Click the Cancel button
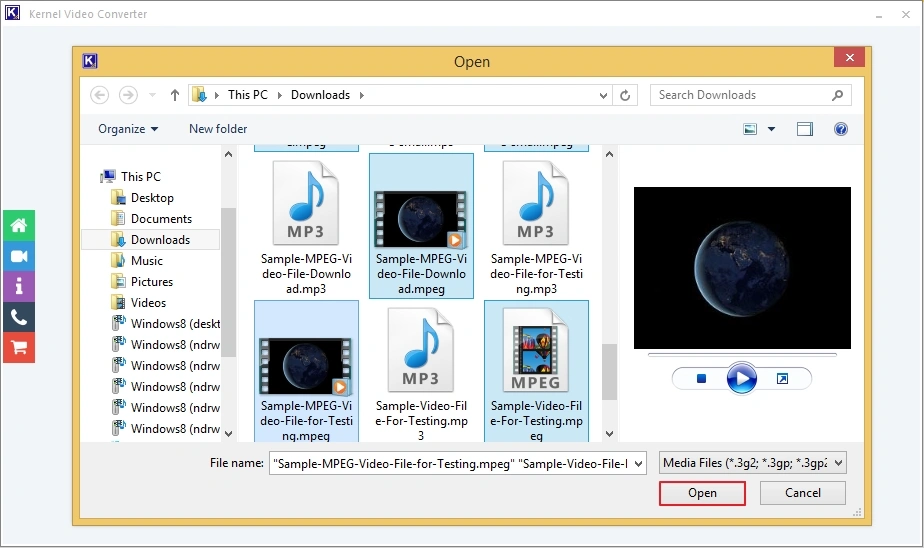 pyautogui.click(x=803, y=493)
